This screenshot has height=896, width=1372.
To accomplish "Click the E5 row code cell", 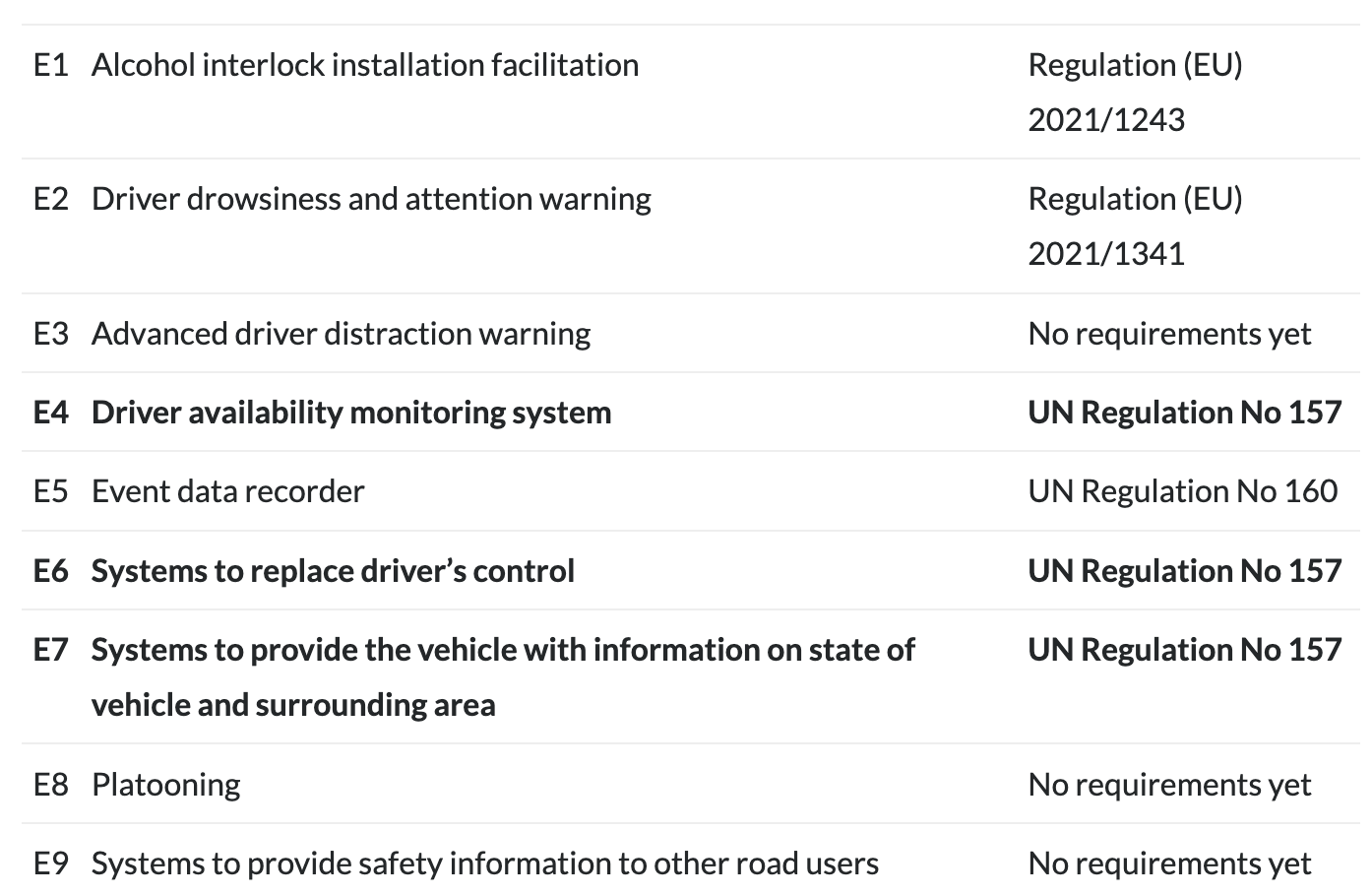I will point(51,491).
